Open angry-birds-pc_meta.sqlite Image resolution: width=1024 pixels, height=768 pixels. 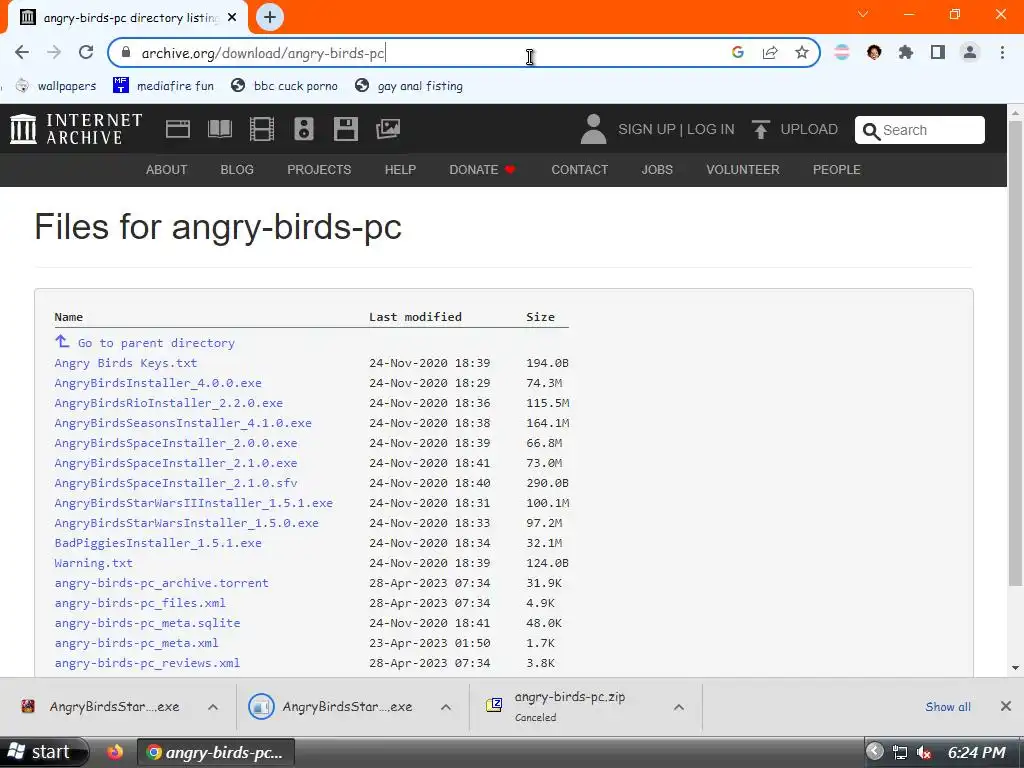tap(147, 623)
